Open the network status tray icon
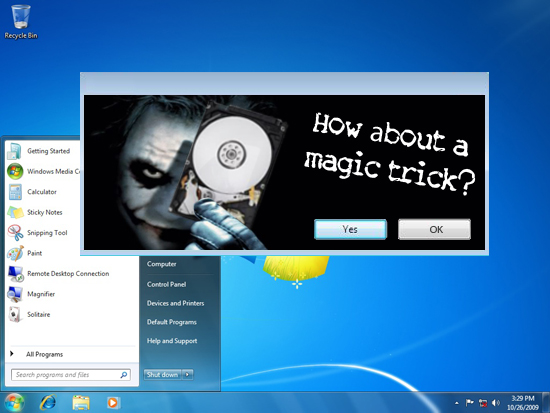 point(483,403)
